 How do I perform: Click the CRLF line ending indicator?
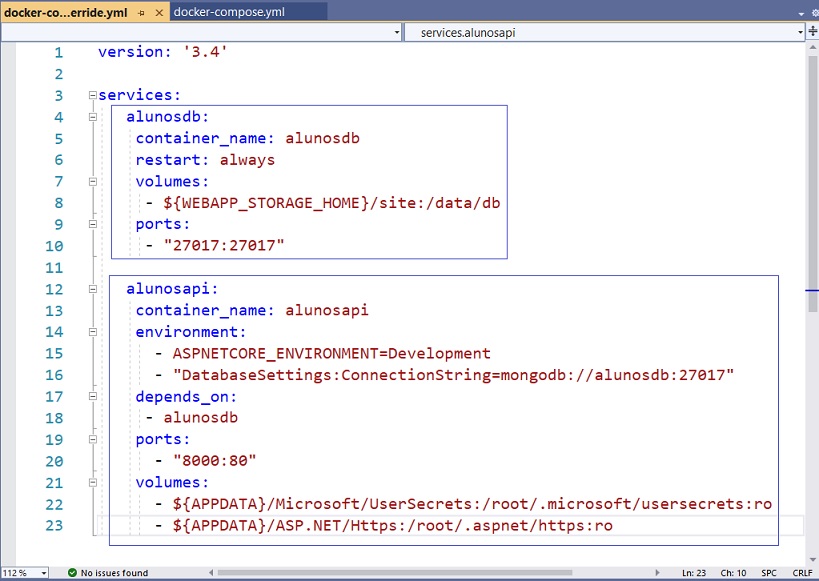coord(803,573)
